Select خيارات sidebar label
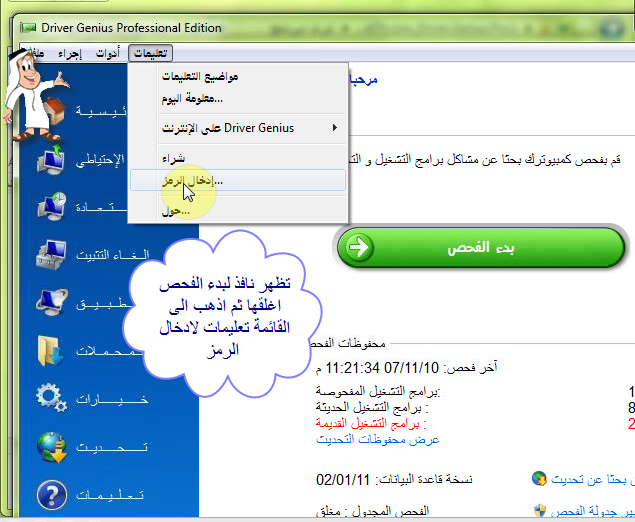The height and width of the screenshot is (522, 635). pyautogui.click(x=112, y=399)
